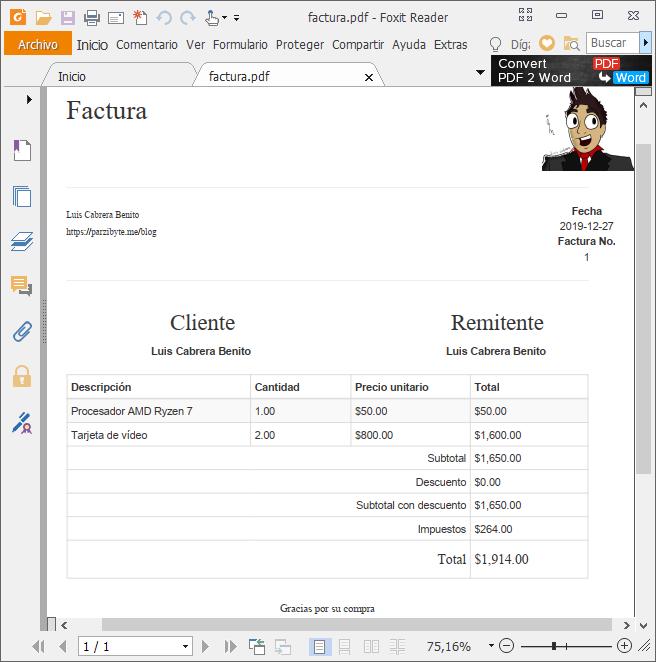
Task: Open the Security padlock panel icon
Action: tap(22, 376)
